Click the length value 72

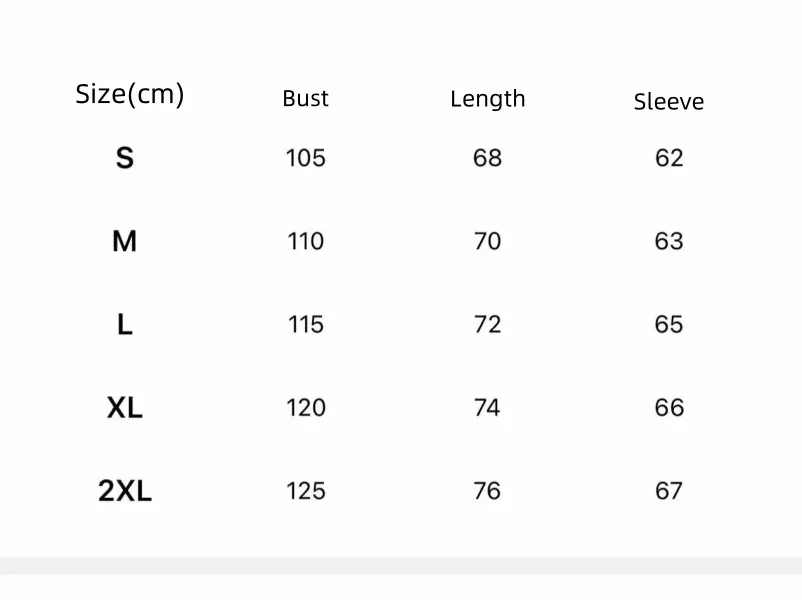[x=487, y=324]
